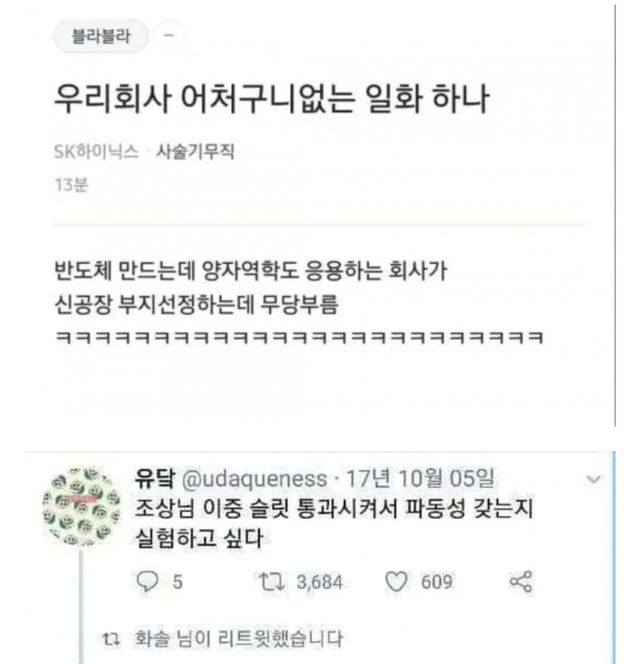This screenshot has width=640, height=664.
Task: Select the row of ㅋㅋㅋ laughter
Action: pyautogui.click(x=299, y=338)
